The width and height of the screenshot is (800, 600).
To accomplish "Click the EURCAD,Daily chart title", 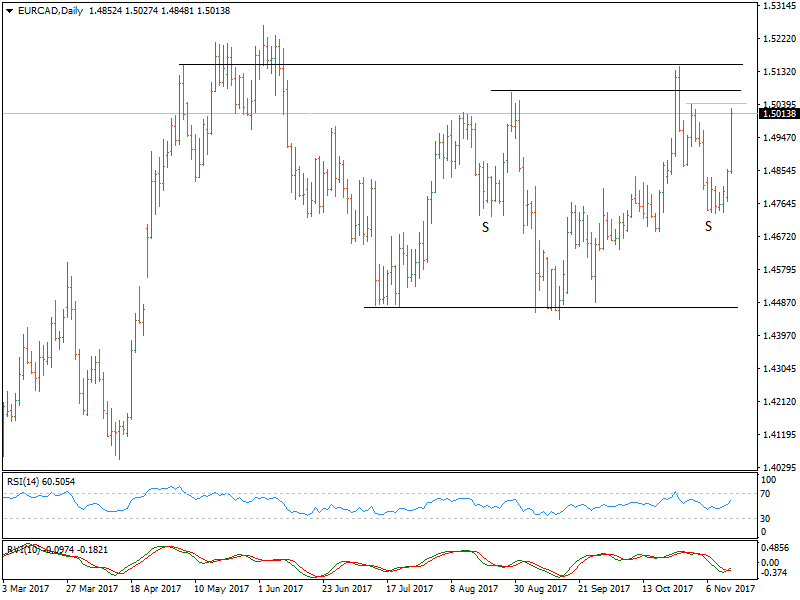I will (52, 10).
